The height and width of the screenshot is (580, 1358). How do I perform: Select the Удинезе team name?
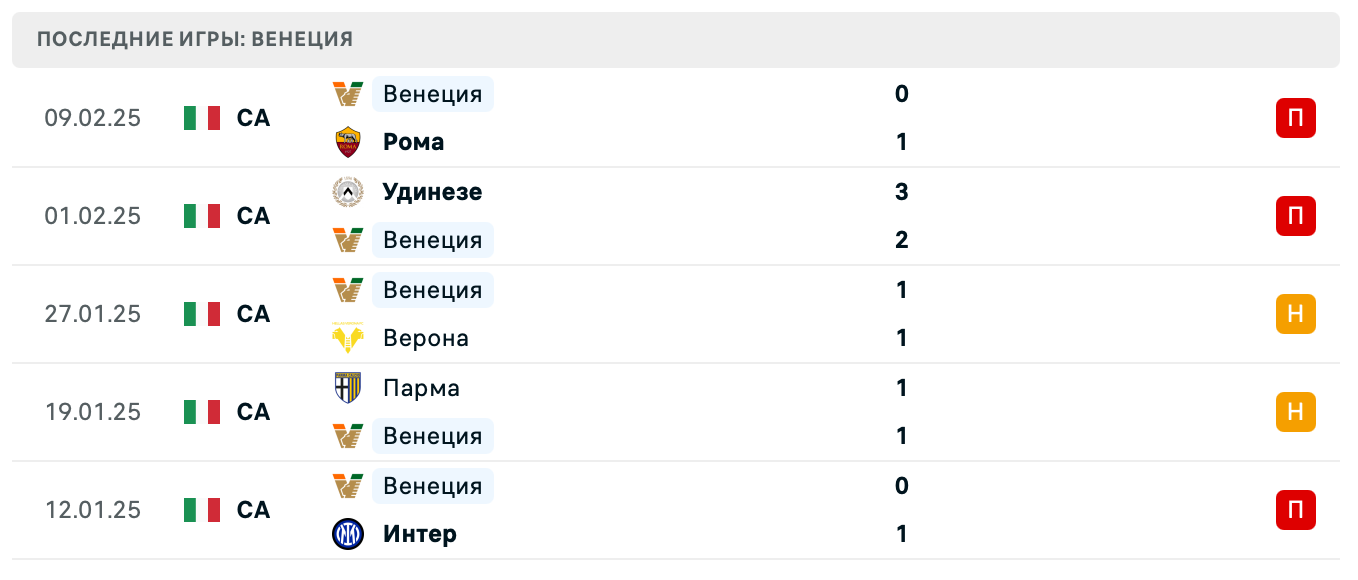(432, 192)
